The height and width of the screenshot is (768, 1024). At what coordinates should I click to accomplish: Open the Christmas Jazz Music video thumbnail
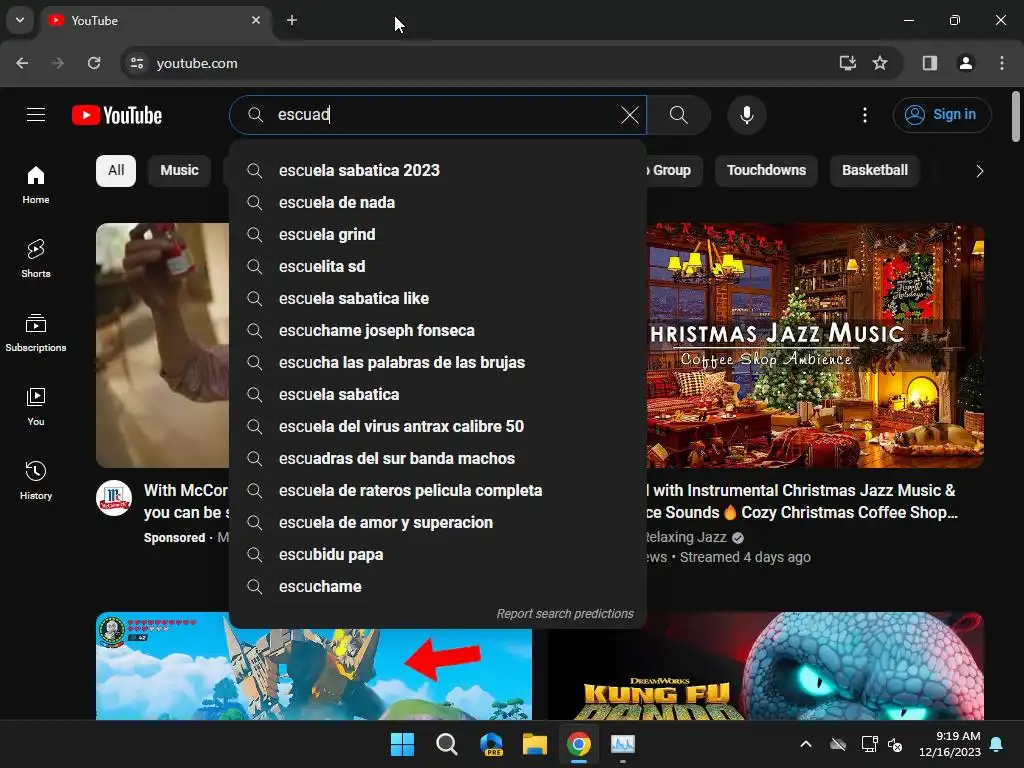[815, 345]
